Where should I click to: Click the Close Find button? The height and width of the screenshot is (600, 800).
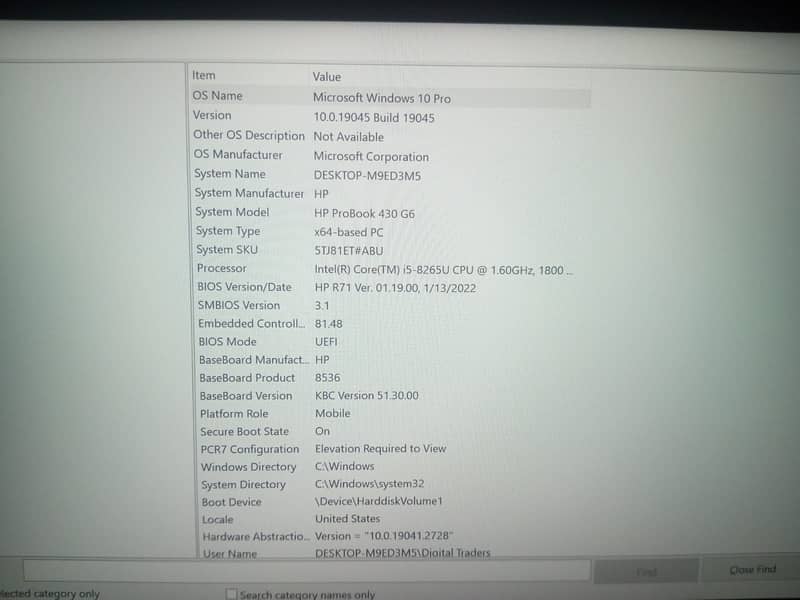tap(751, 570)
